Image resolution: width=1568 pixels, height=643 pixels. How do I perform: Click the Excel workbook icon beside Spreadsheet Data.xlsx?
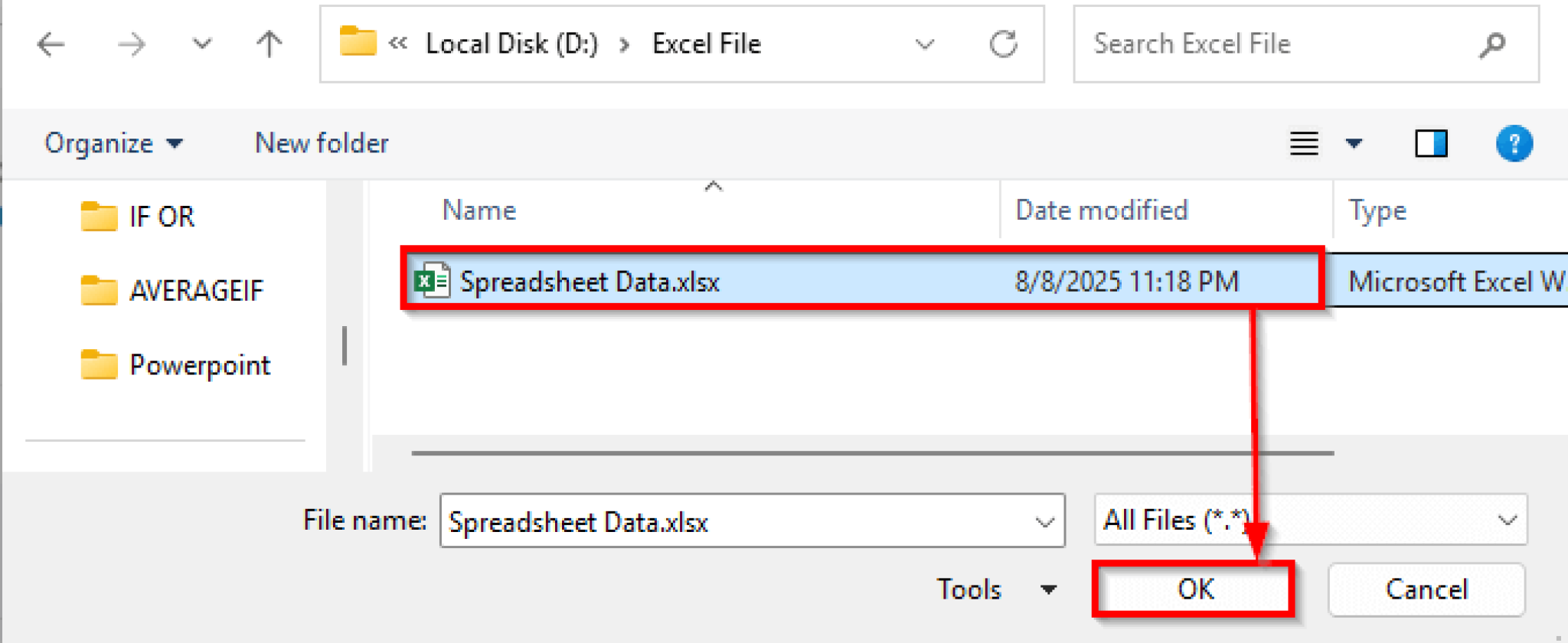click(430, 281)
